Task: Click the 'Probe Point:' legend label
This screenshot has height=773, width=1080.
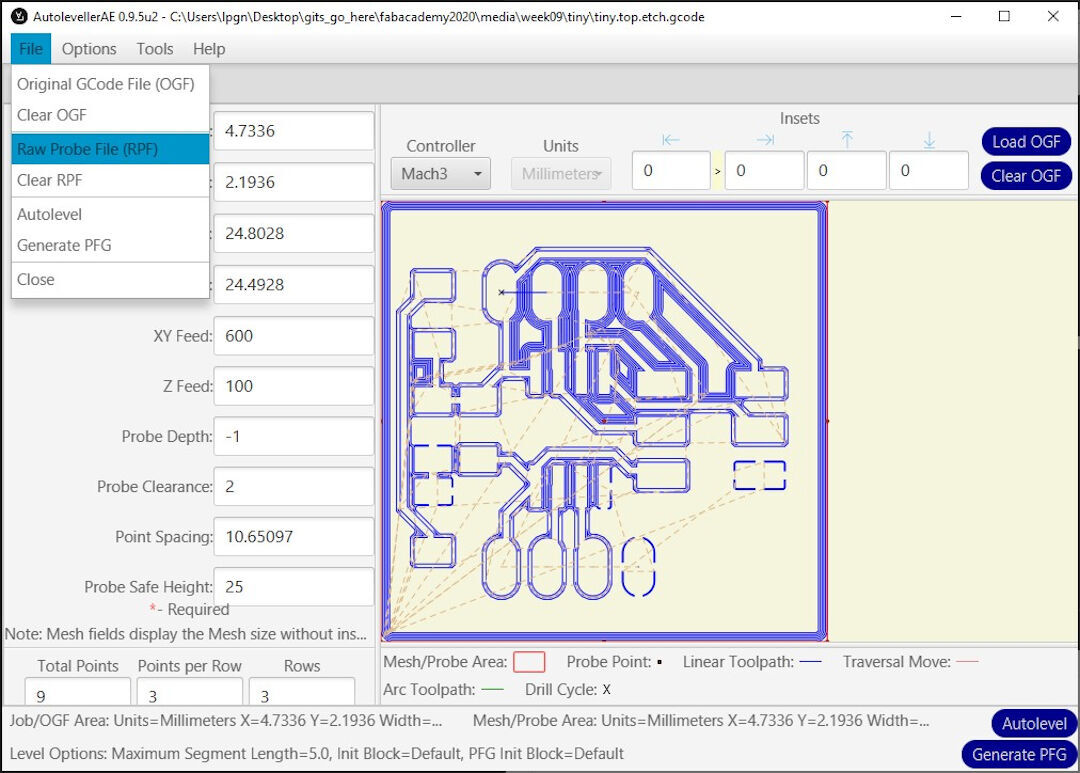Action: coord(609,662)
